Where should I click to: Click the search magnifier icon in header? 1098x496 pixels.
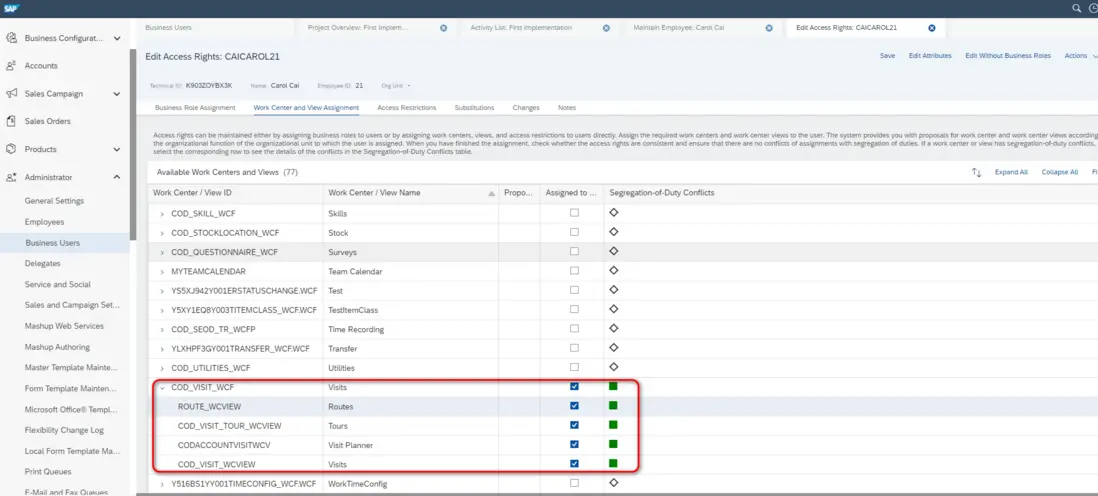(x=1077, y=8)
